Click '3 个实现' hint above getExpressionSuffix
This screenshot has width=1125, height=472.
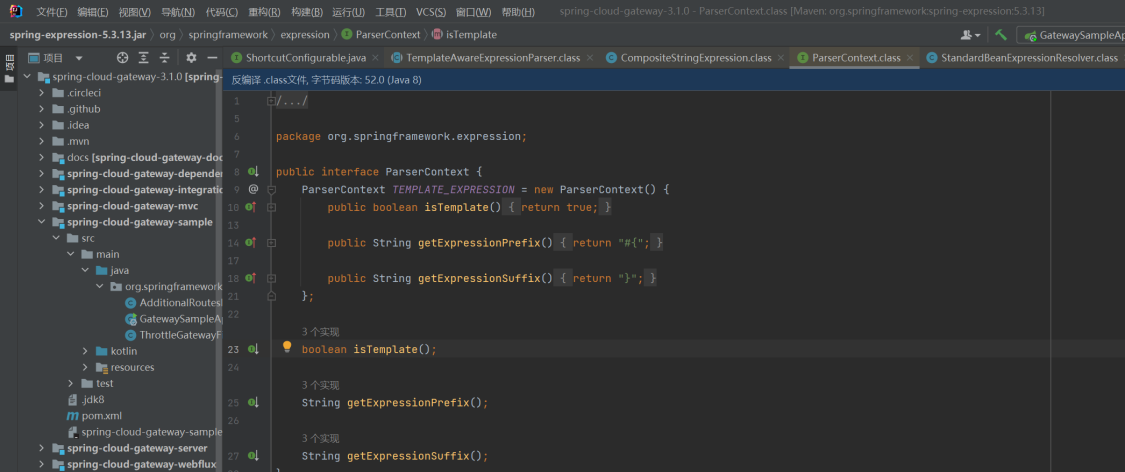click(320, 438)
